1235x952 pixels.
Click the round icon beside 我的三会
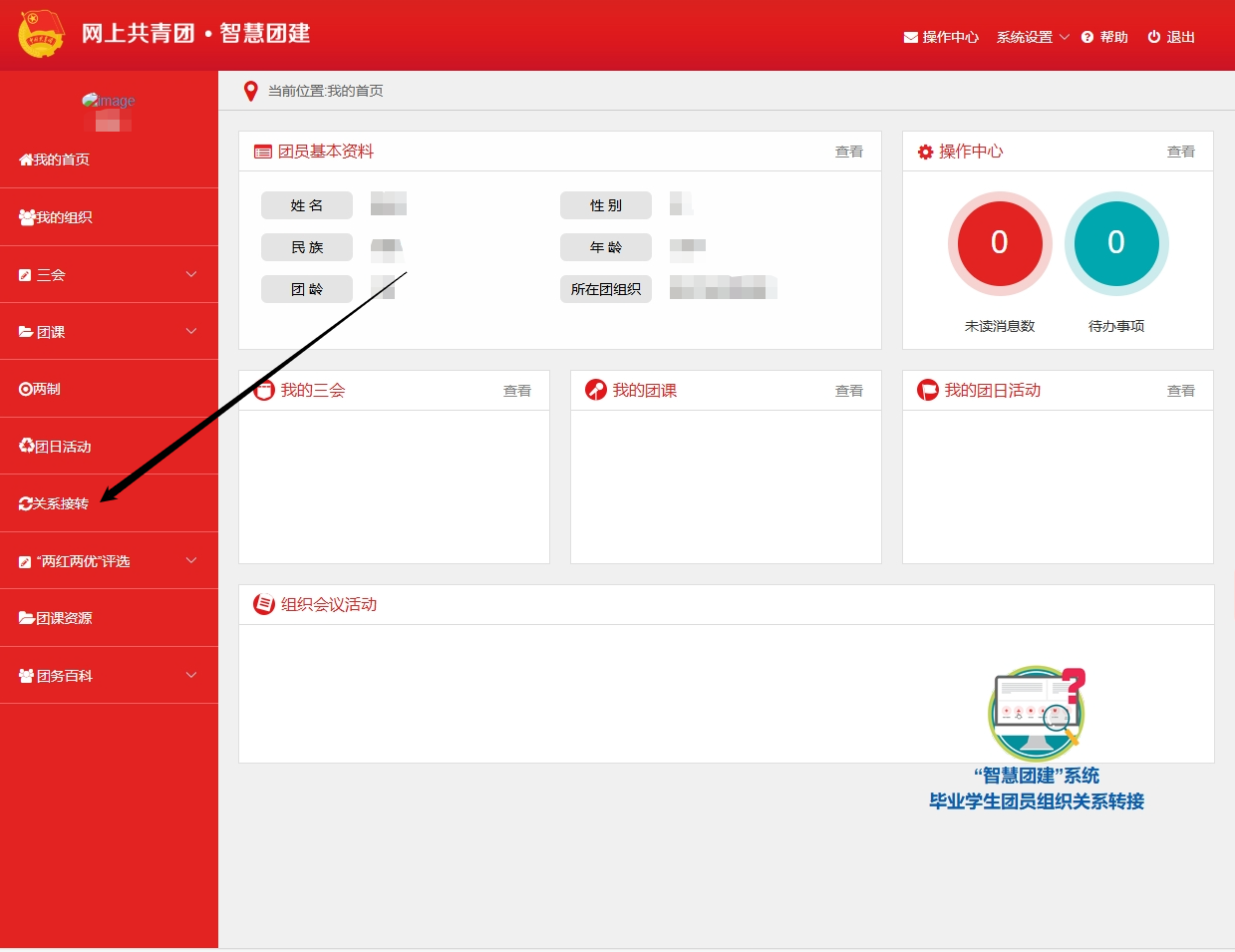264,390
